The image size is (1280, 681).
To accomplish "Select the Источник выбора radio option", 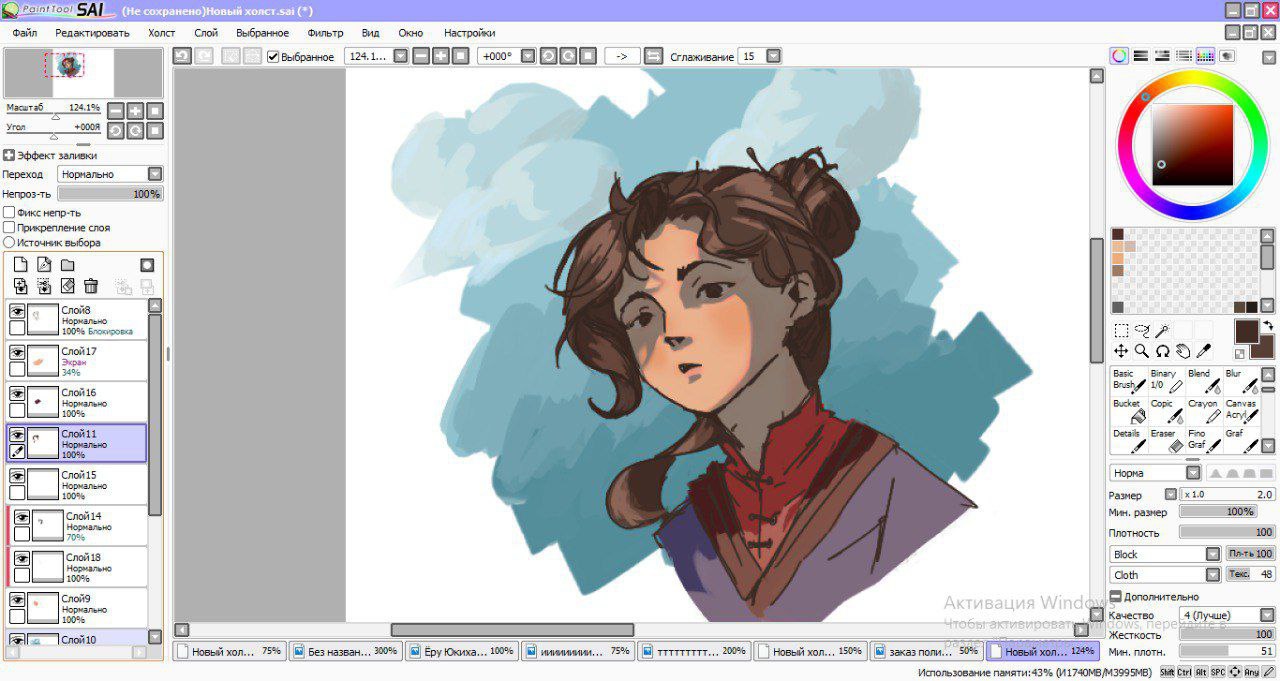I will click(9, 242).
